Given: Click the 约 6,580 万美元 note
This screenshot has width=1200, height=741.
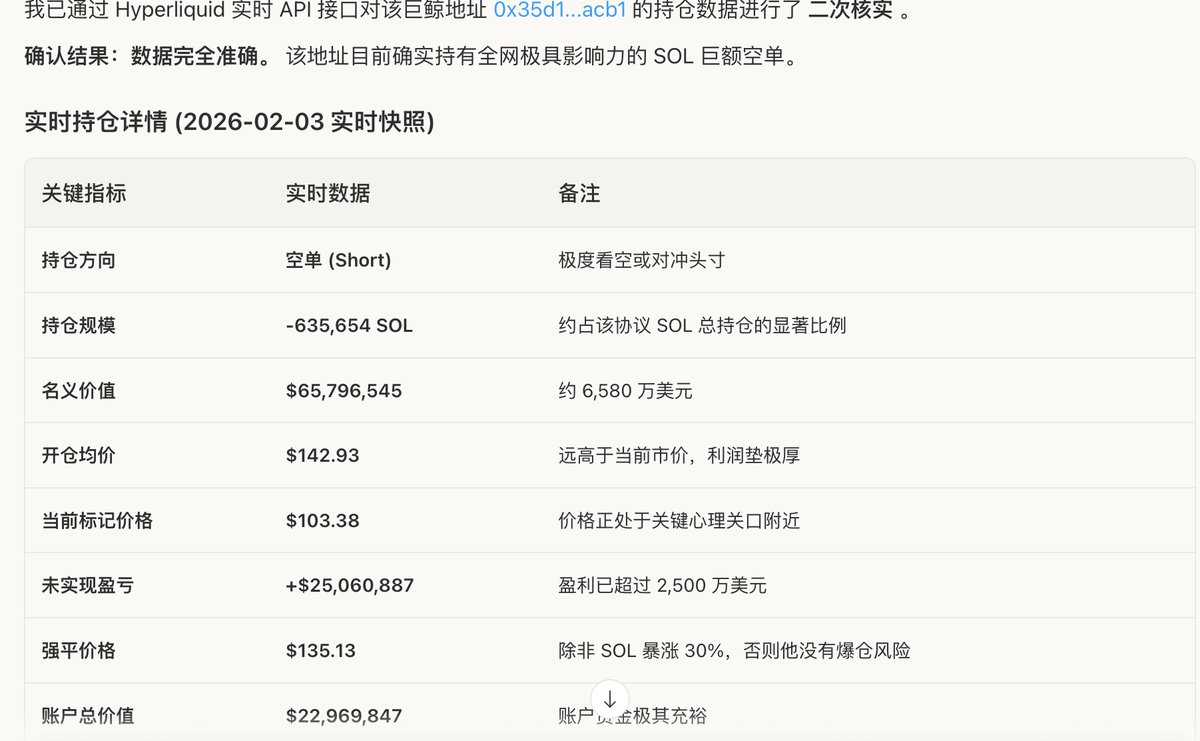Looking at the screenshot, I should [625, 390].
